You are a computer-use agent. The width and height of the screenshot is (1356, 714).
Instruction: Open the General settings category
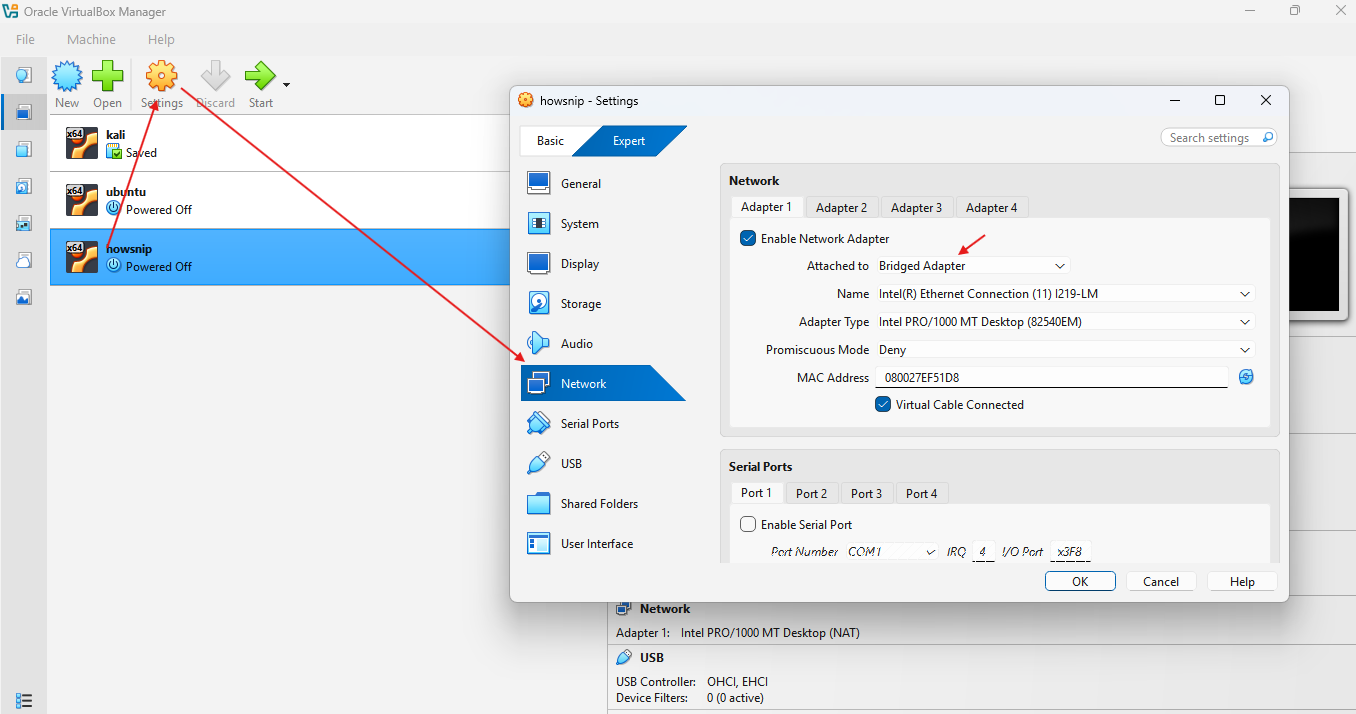click(x=603, y=184)
